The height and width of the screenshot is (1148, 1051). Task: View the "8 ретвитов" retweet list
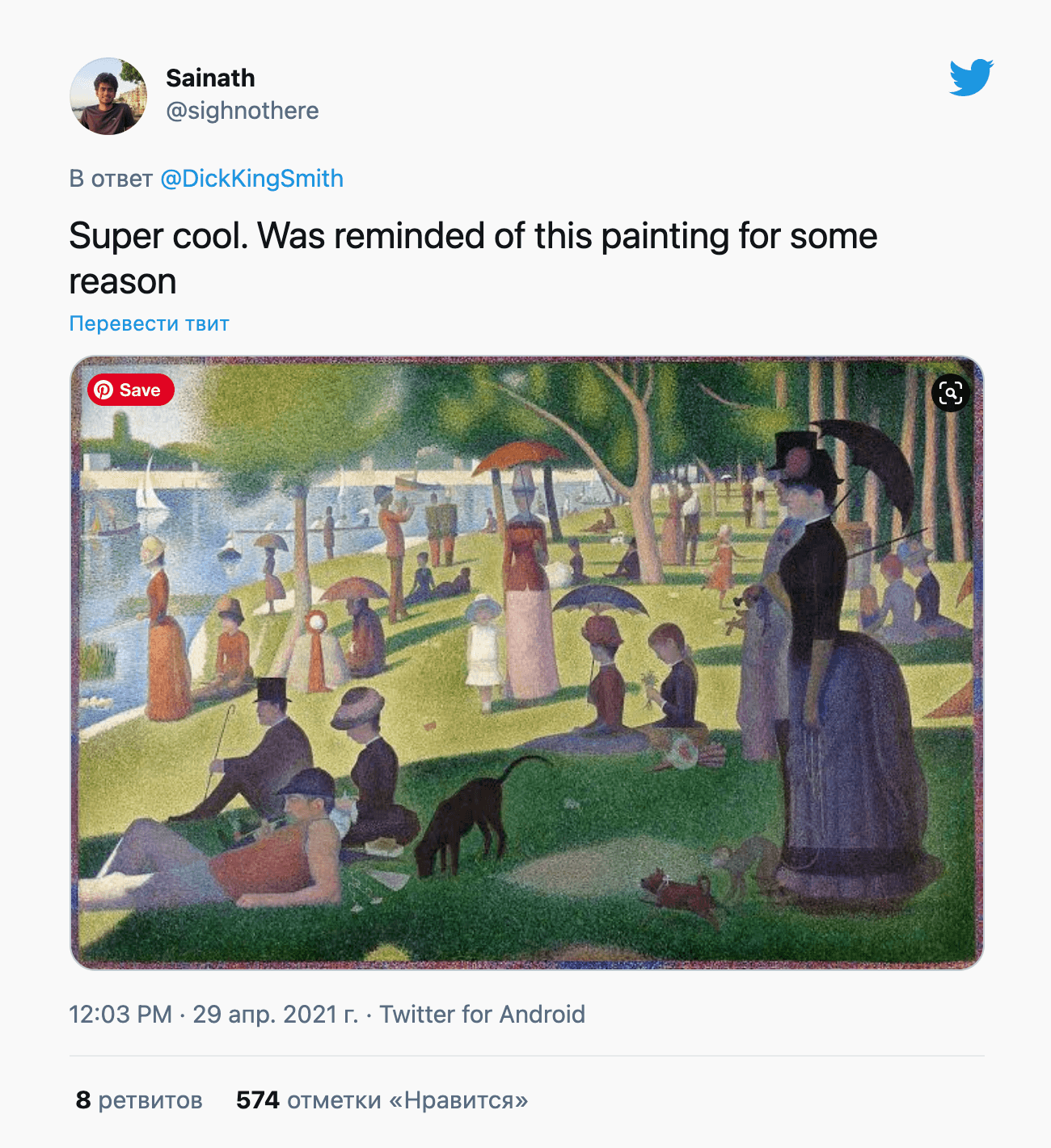pos(139,1100)
